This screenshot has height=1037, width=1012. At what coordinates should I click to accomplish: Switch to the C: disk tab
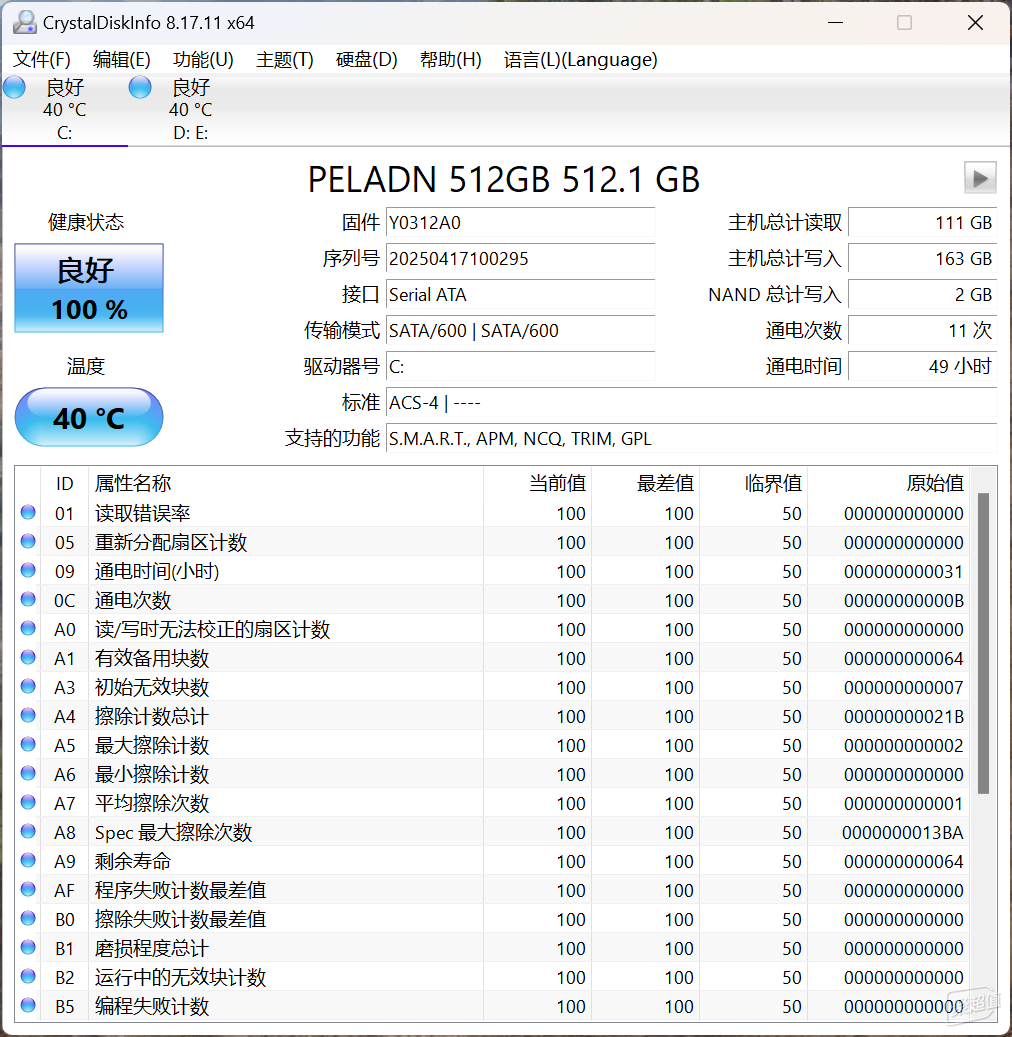click(65, 110)
